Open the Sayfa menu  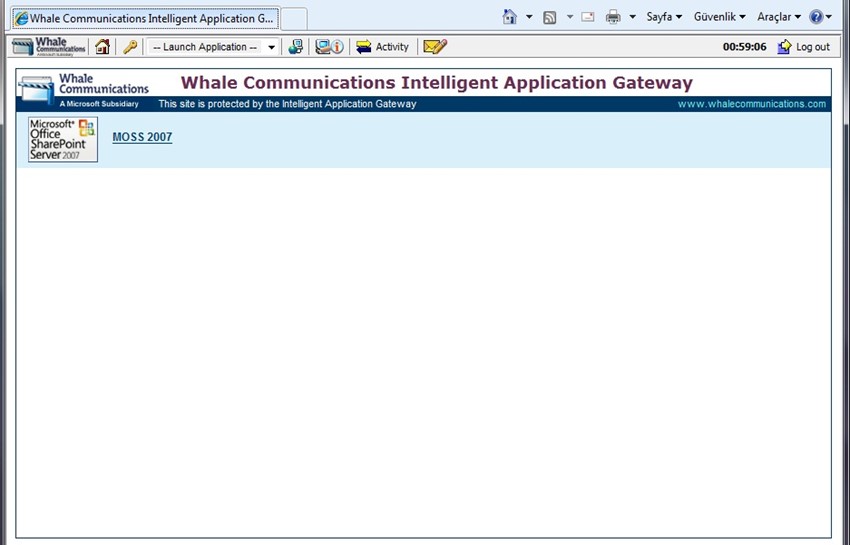pyautogui.click(x=664, y=17)
